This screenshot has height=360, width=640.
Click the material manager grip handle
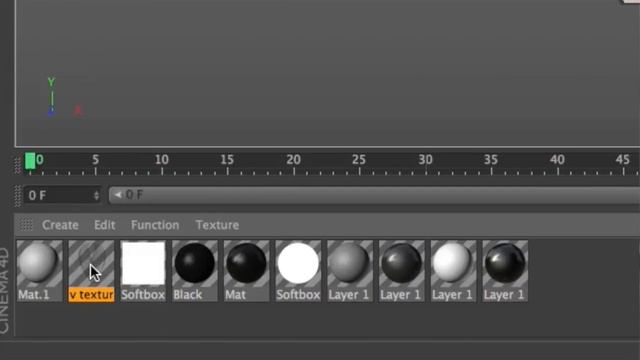click(27, 224)
